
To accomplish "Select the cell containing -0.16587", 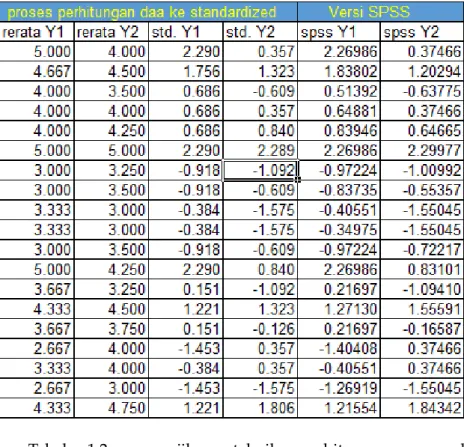I will pyautogui.click(x=422, y=329).
